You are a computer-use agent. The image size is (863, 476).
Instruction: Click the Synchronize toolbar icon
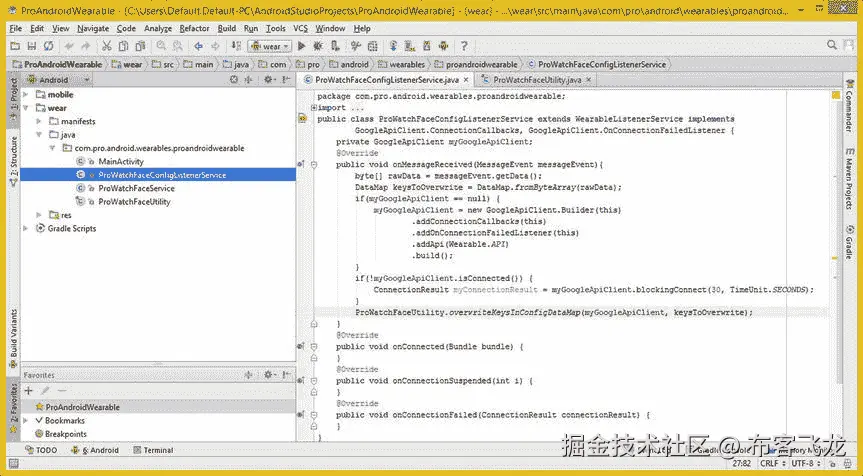click(49, 46)
